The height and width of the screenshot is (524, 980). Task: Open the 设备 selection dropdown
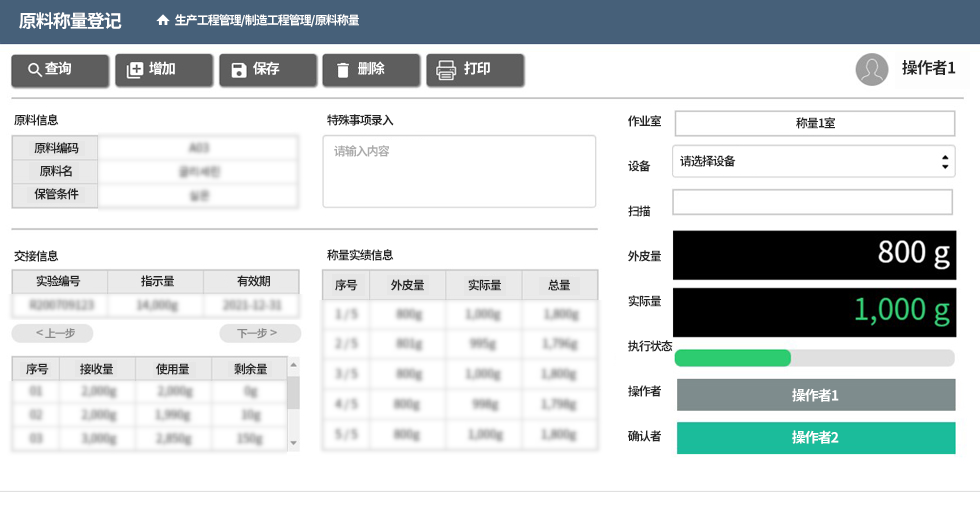[x=815, y=161]
